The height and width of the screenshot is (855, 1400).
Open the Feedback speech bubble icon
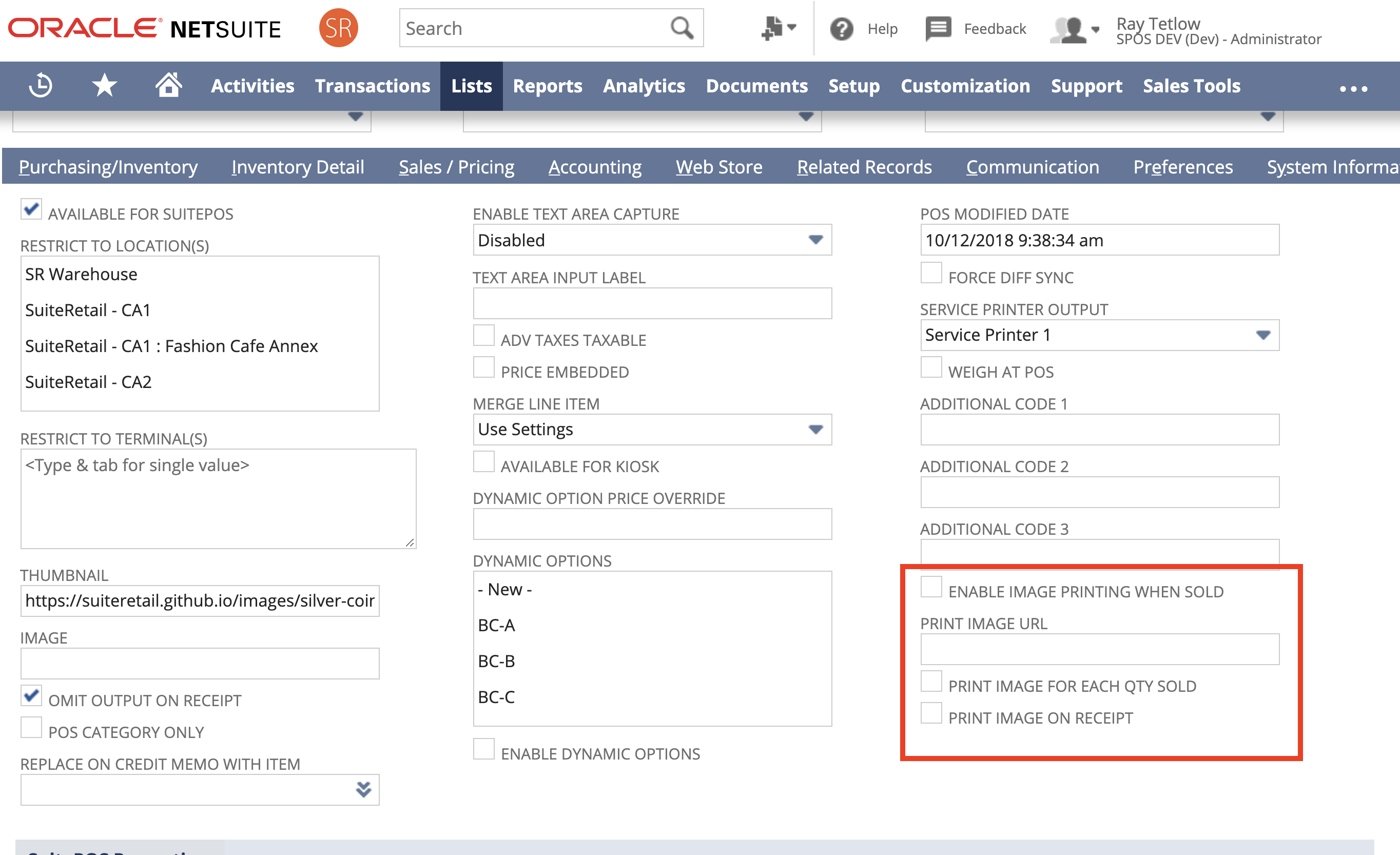coord(938,28)
